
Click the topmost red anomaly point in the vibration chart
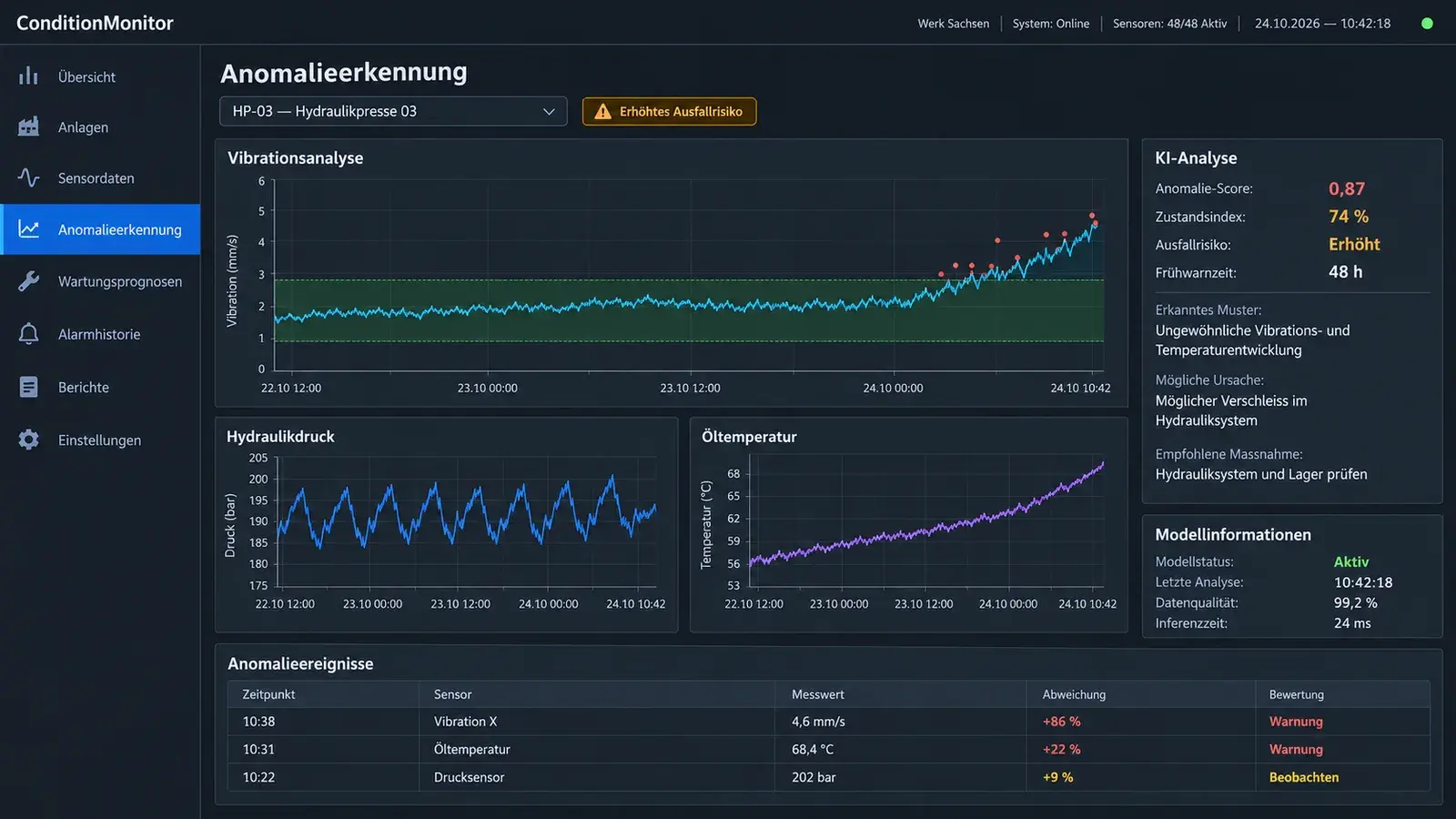[x=1092, y=216]
